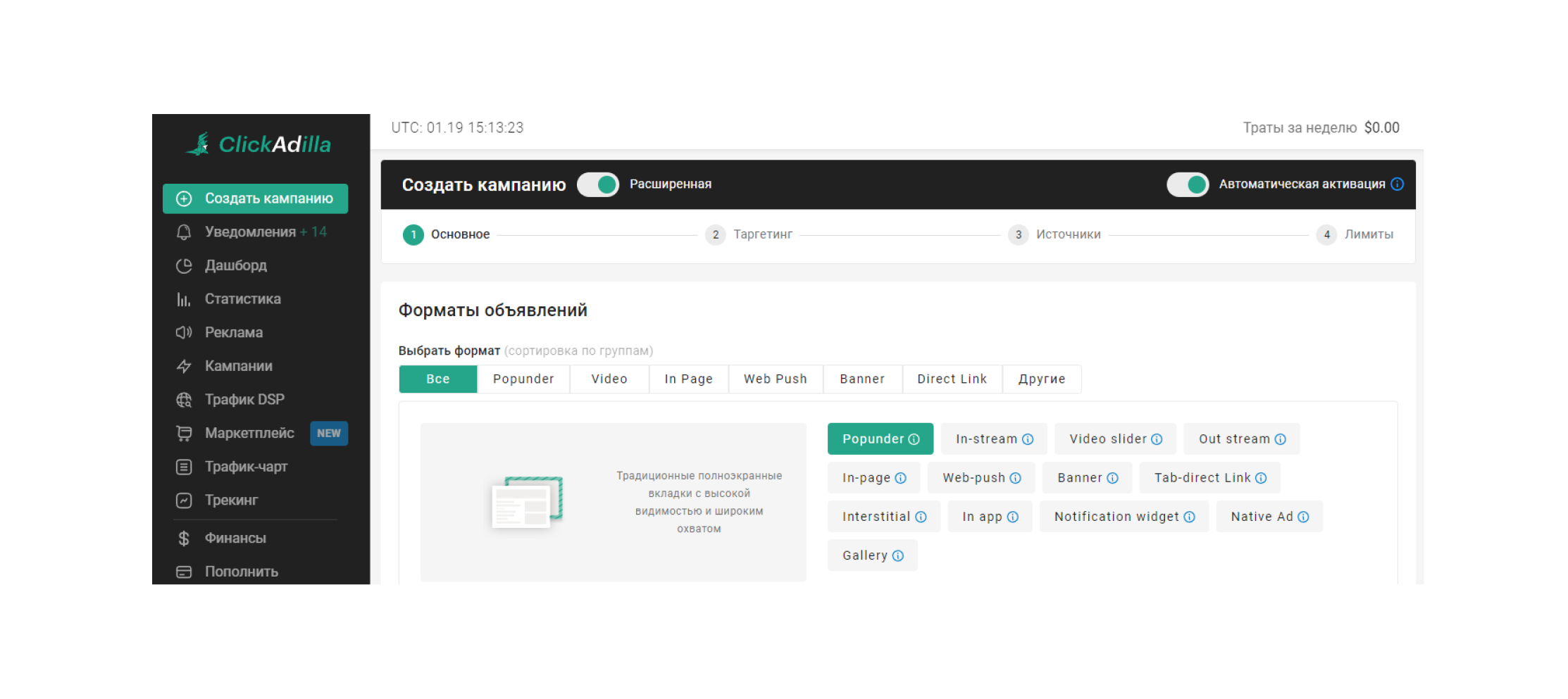Click the Кампании lightning bolt icon
The image size is (1568, 699).
click(184, 366)
